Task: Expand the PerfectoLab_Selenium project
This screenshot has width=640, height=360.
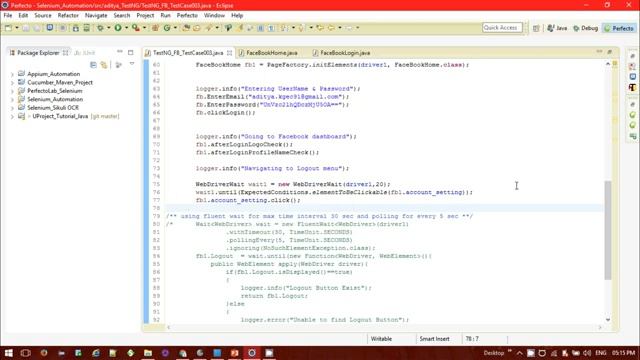Action: click(12, 91)
